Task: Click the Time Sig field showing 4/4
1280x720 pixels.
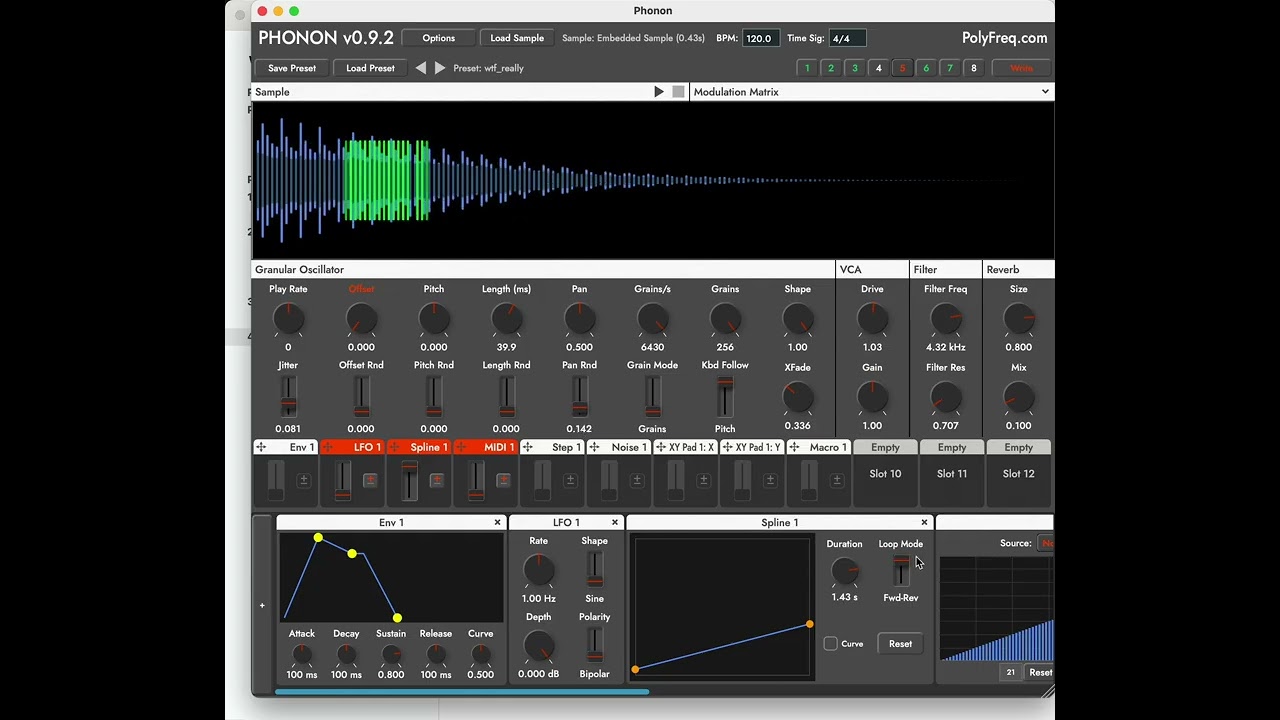Action: click(847, 38)
